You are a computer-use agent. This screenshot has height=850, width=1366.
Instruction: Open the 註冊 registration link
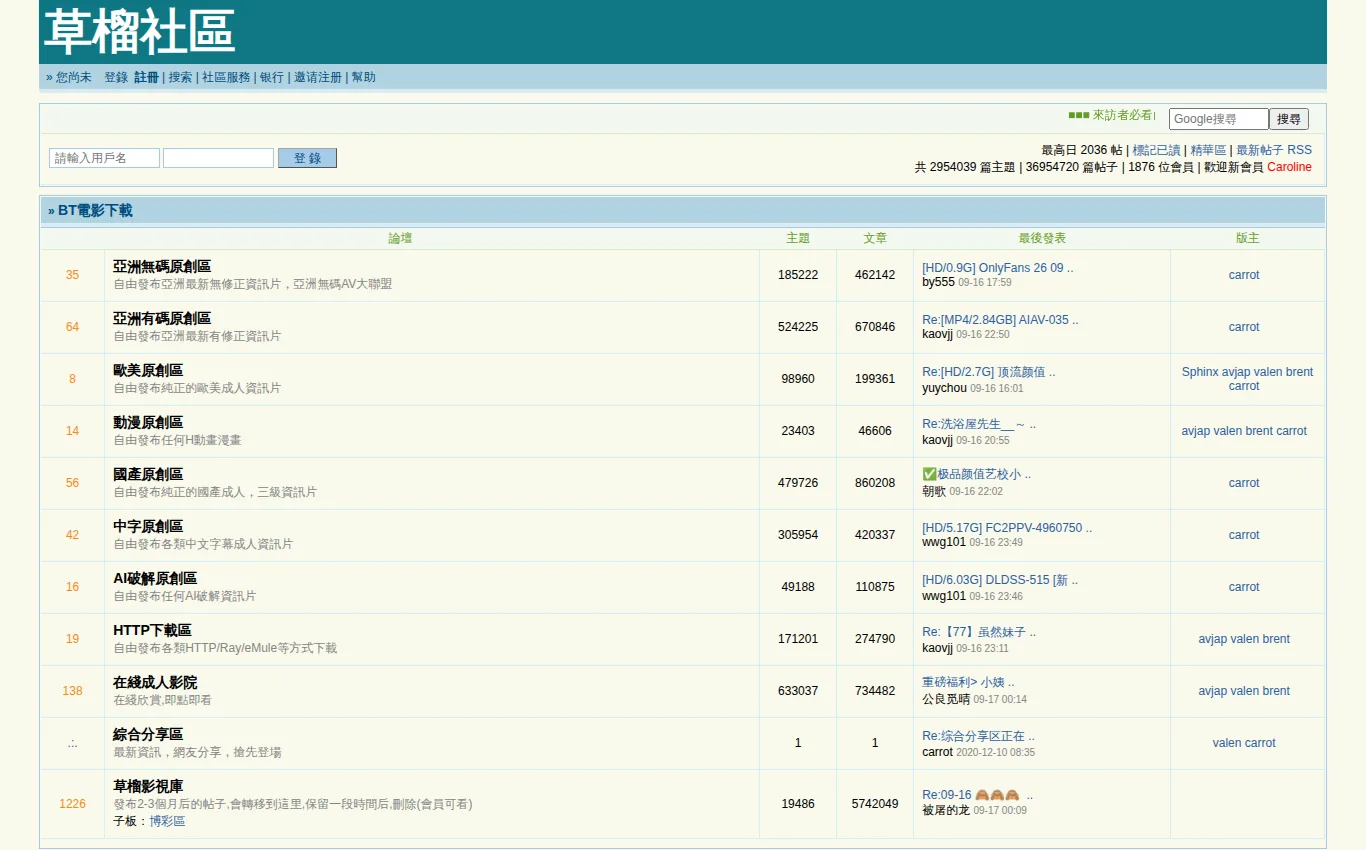click(147, 77)
